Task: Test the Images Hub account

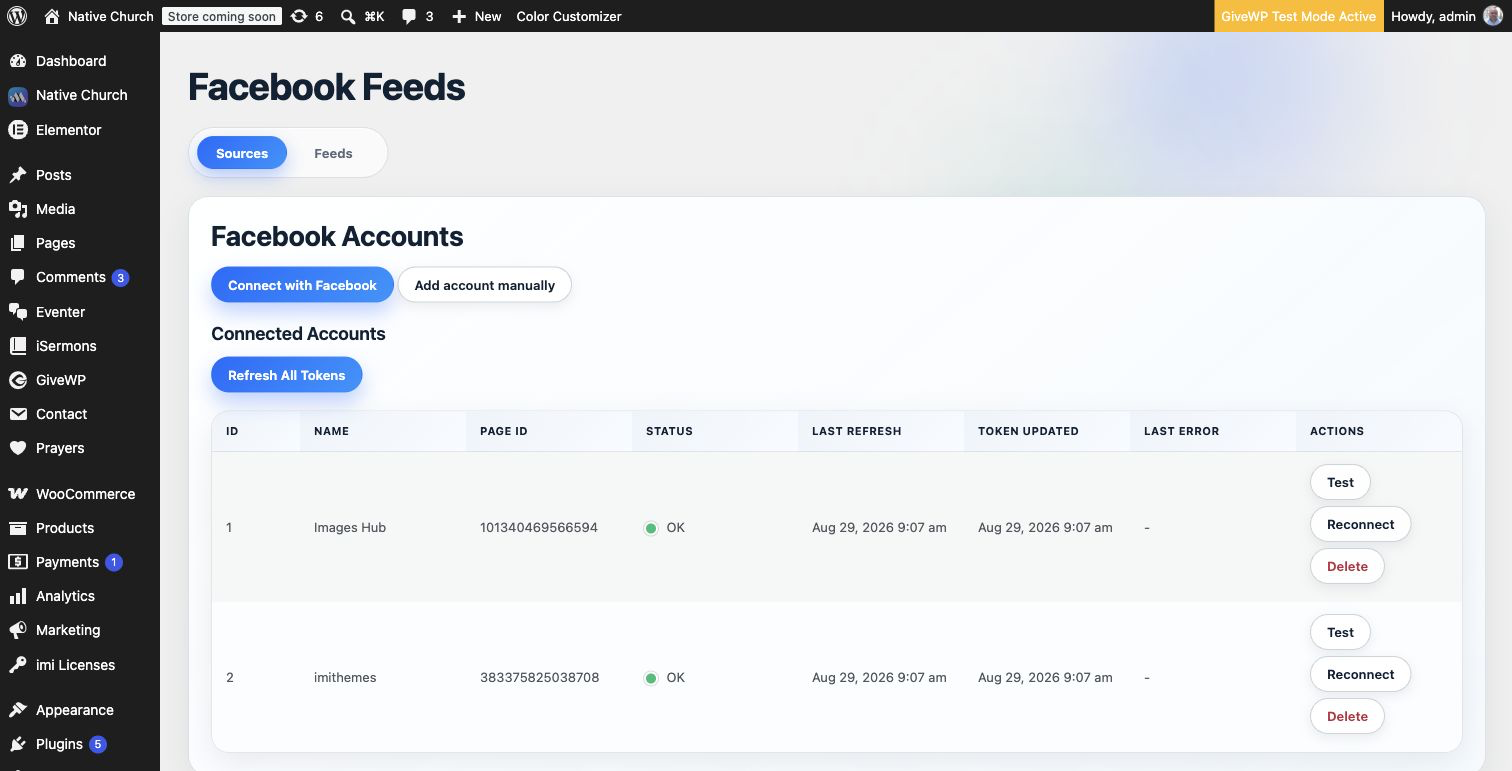Action: point(1340,482)
